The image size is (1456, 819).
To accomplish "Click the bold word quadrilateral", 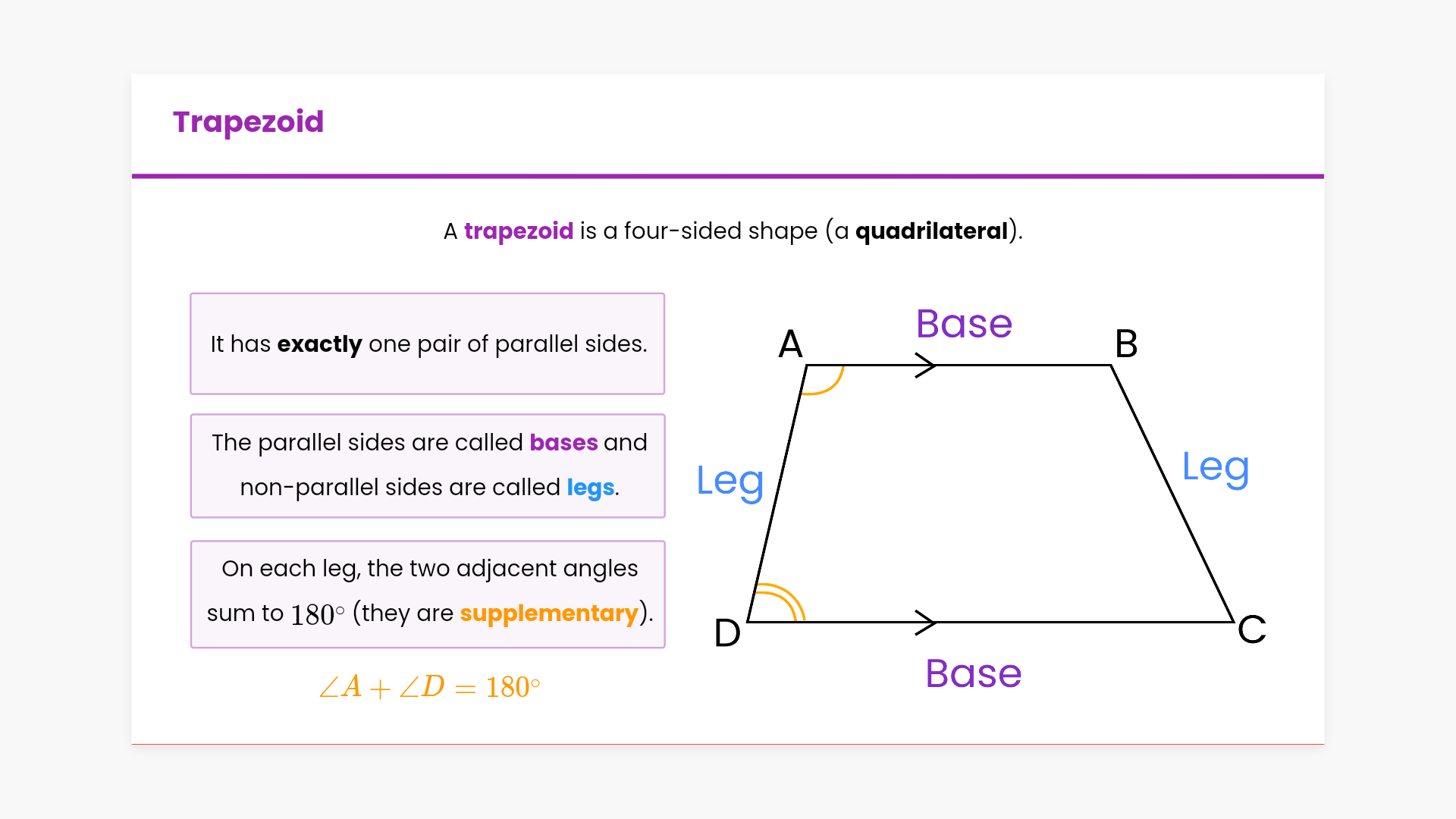I will tap(931, 231).
